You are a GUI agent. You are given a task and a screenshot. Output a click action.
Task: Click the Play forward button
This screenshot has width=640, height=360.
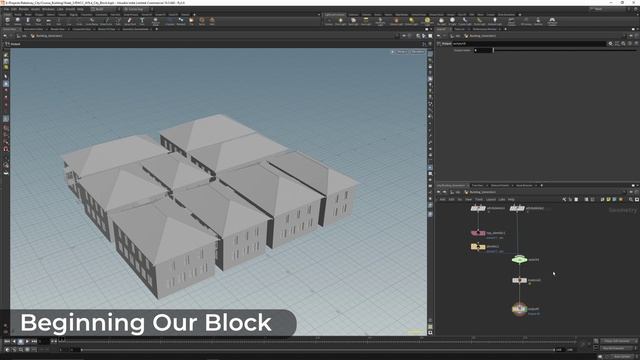click(27, 341)
